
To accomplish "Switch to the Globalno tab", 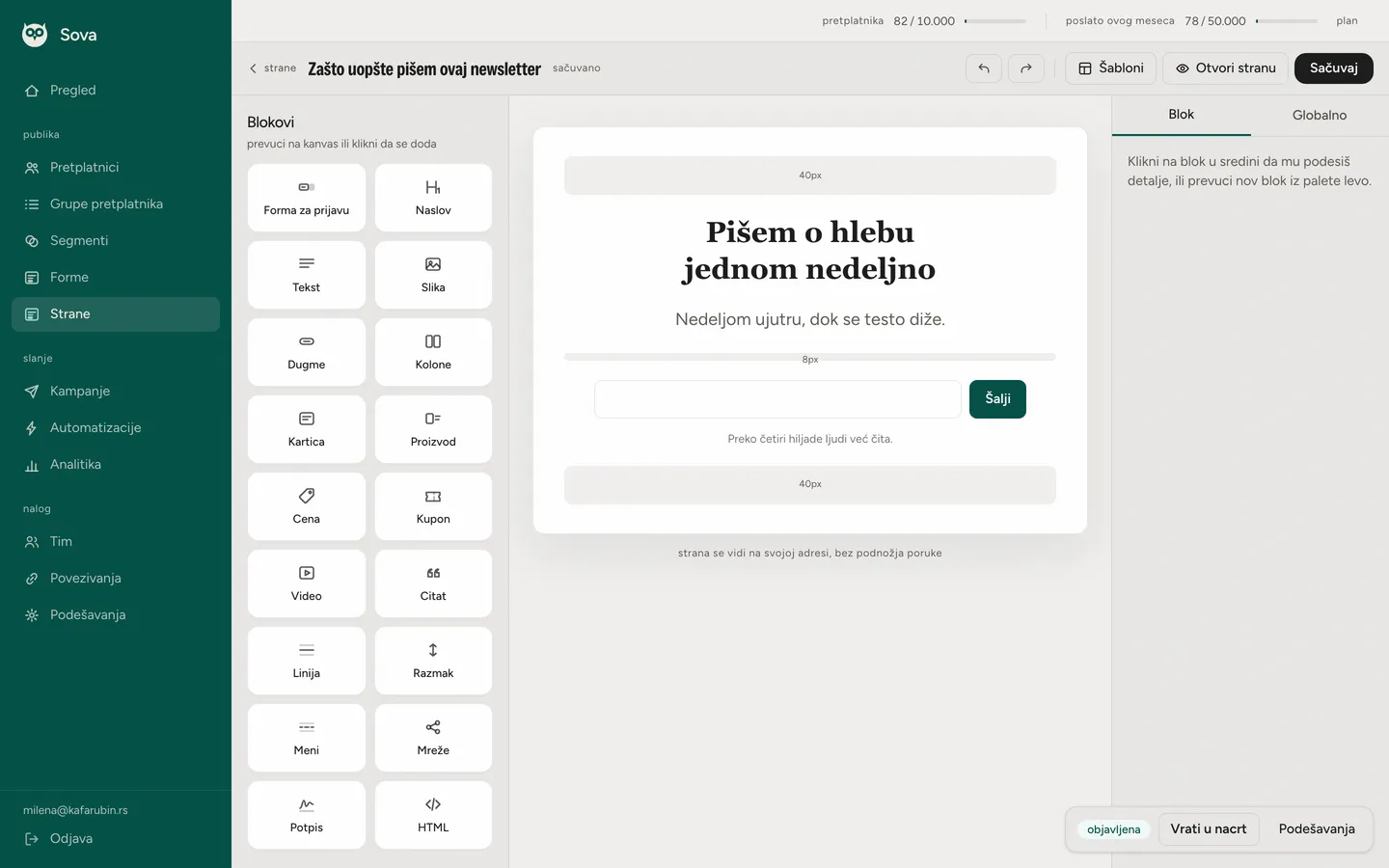I will [1320, 115].
